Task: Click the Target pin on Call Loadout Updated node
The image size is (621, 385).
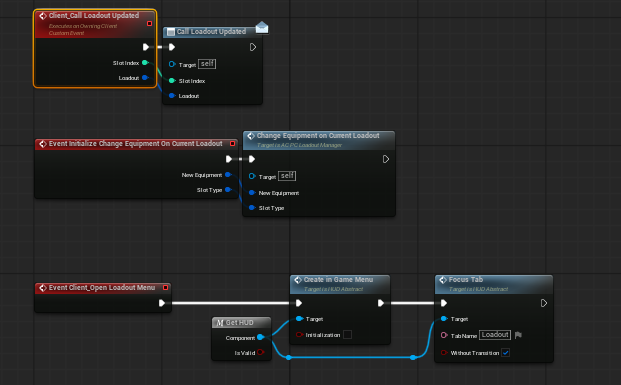Action: pyautogui.click(x=172, y=64)
